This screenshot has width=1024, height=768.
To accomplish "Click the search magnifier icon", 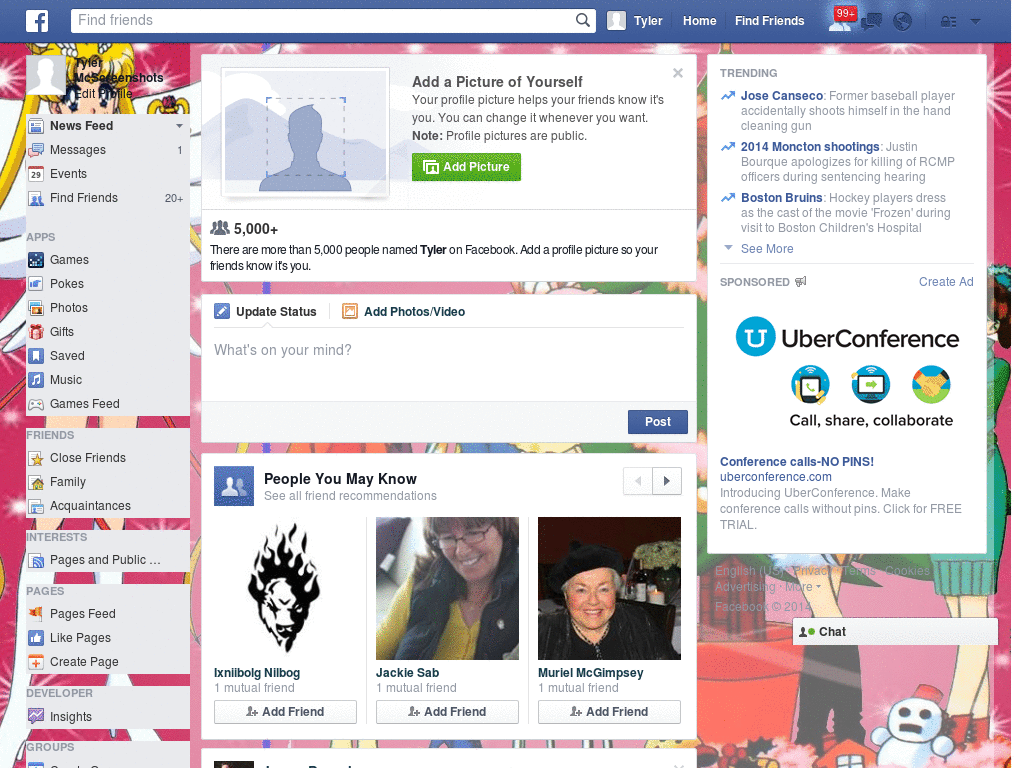I will [583, 20].
